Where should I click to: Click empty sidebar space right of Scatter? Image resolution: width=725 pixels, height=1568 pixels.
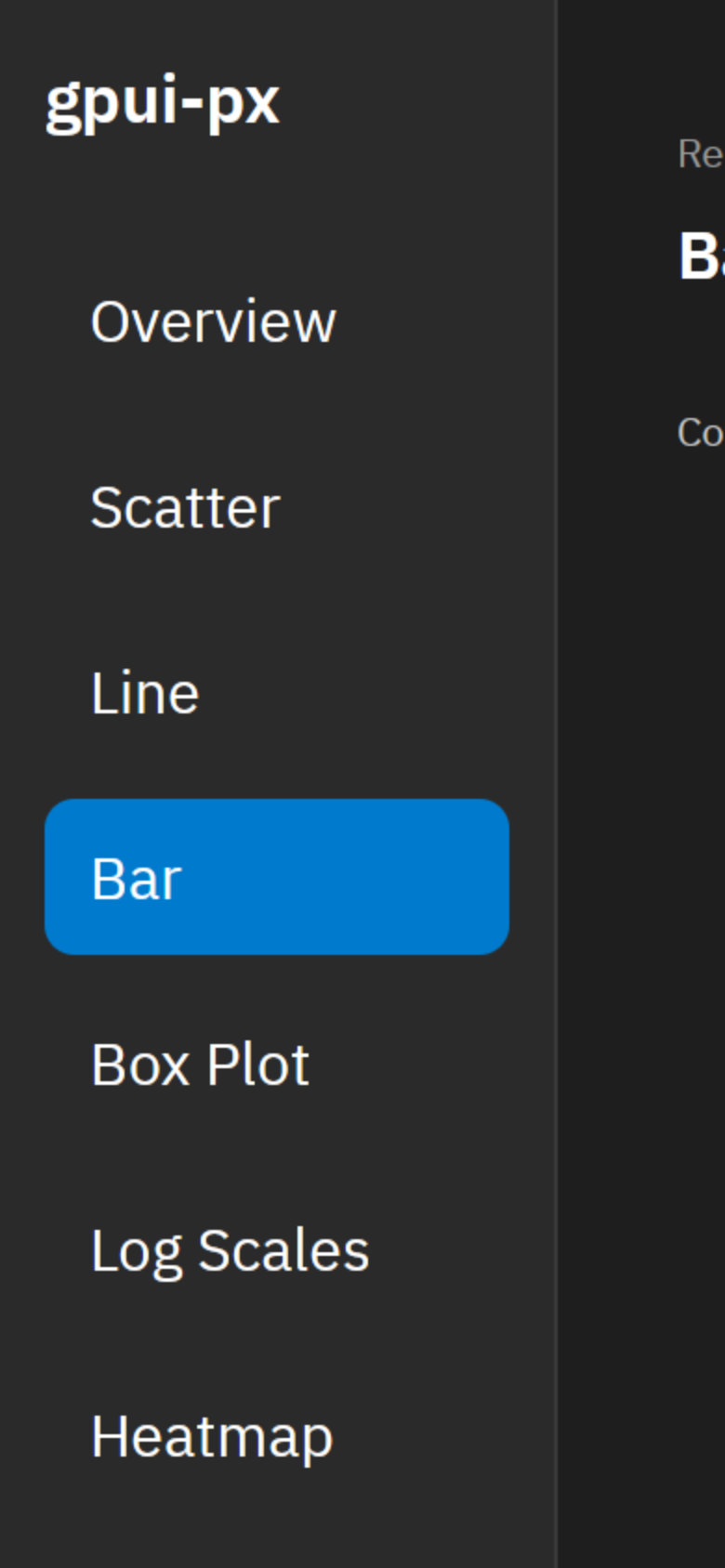(x=400, y=506)
